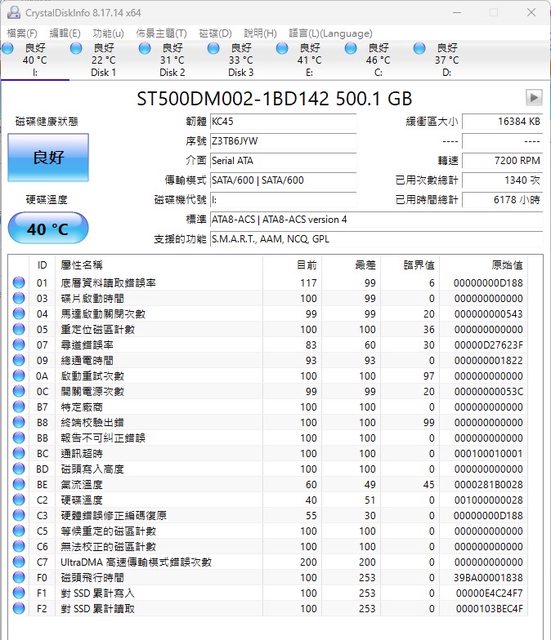Select the Disk 1 status orb at 22 °C
This screenshot has width=551, height=640.
[76, 49]
